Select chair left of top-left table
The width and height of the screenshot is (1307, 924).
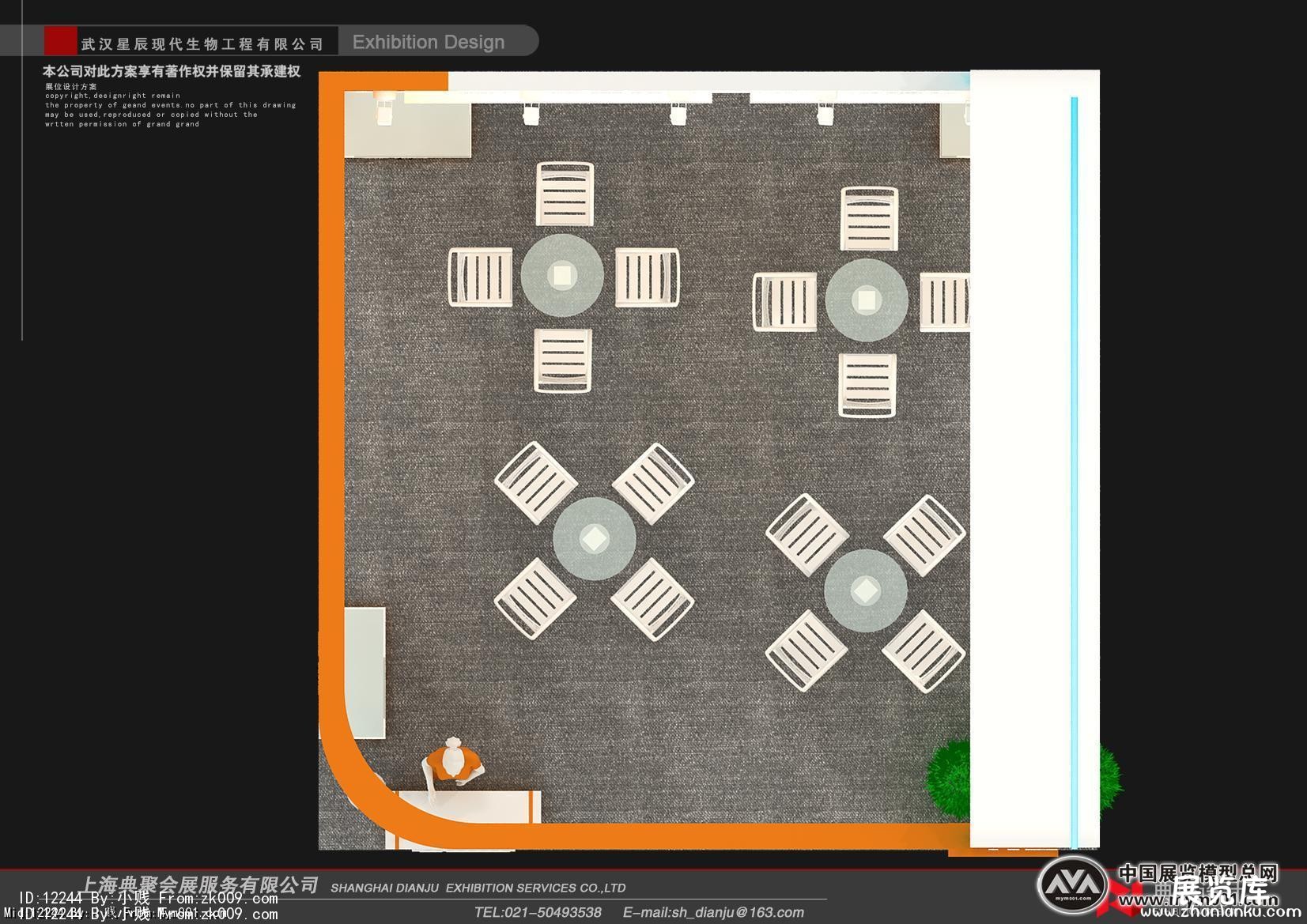tap(481, 277)
